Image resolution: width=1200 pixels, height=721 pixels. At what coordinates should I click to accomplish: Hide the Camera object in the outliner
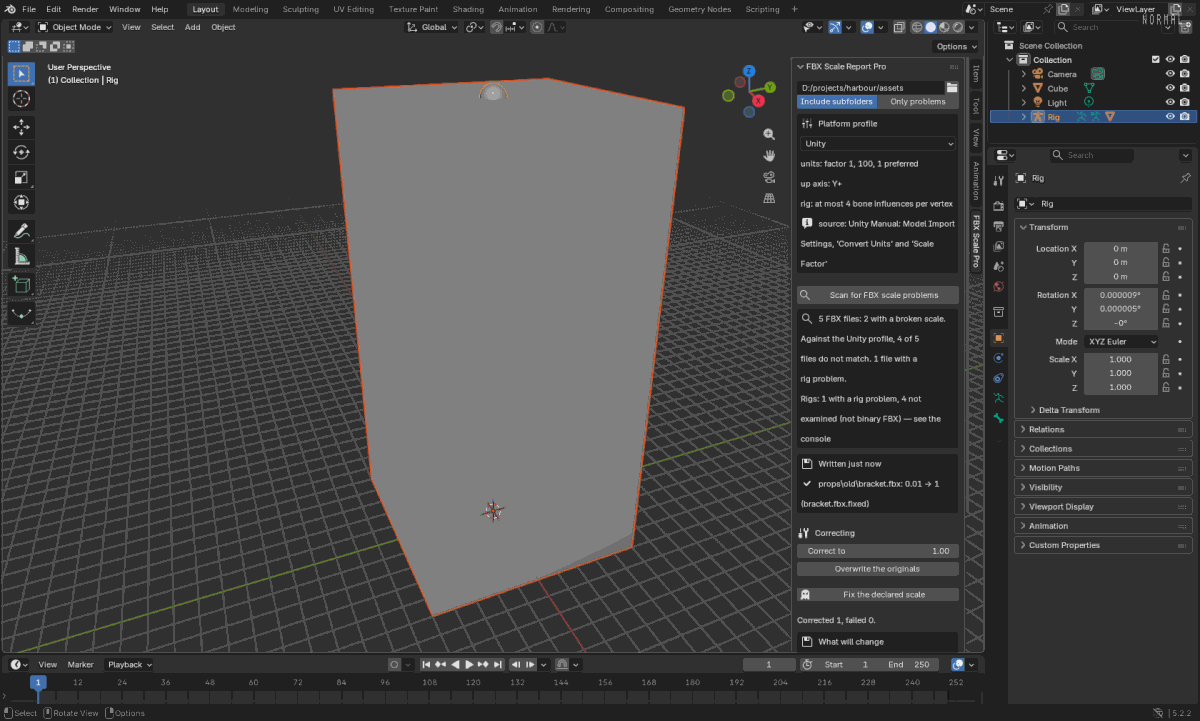tap(1170, 74)
